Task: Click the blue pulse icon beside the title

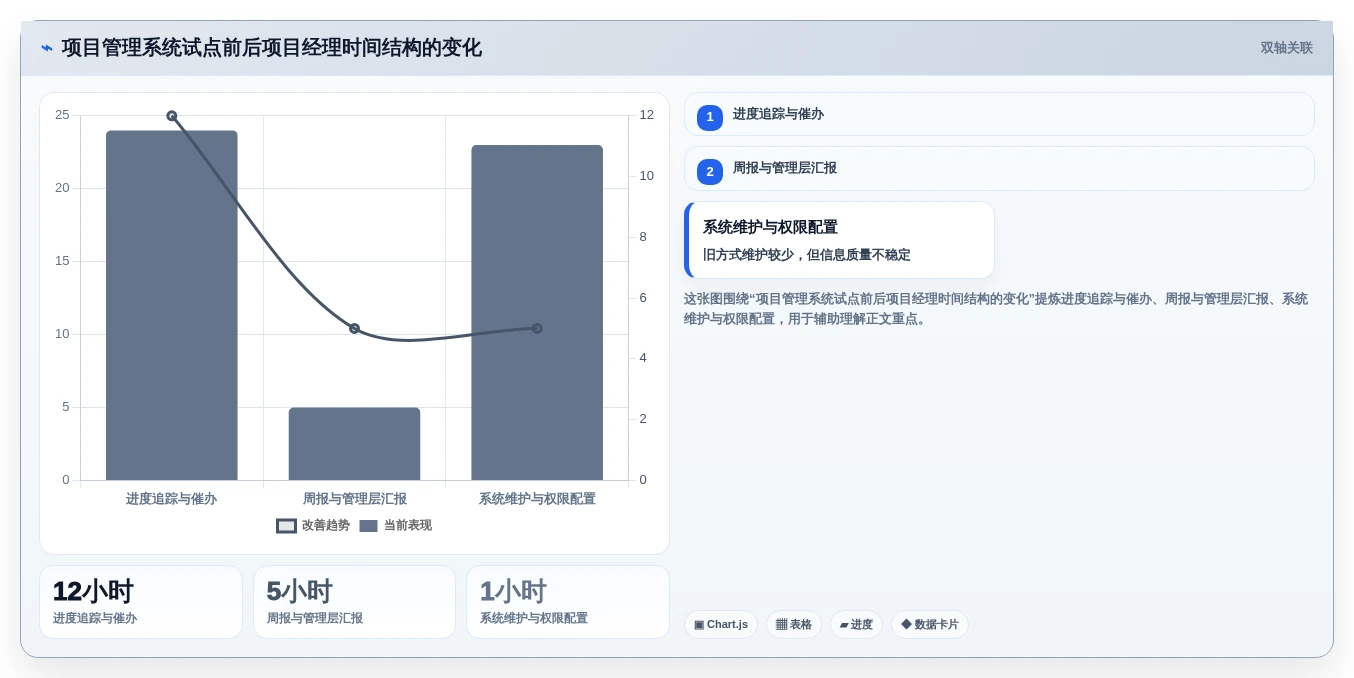Action: (x=47, y=48)
